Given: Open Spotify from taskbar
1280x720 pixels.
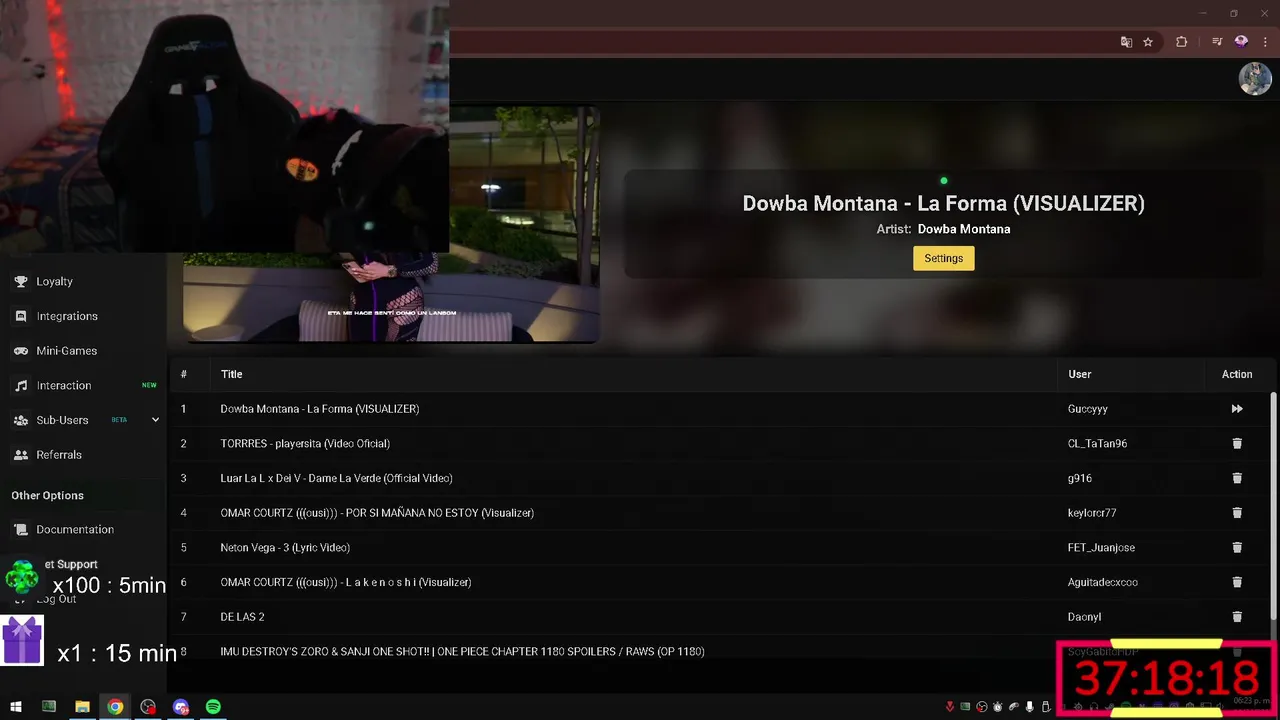Looking at the screenshot, I should pyautogui.click(x=213, y=707).
